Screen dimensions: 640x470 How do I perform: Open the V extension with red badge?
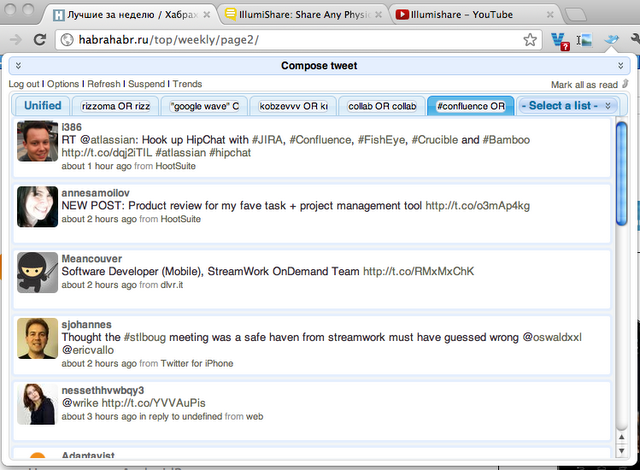tap(560, 41)
